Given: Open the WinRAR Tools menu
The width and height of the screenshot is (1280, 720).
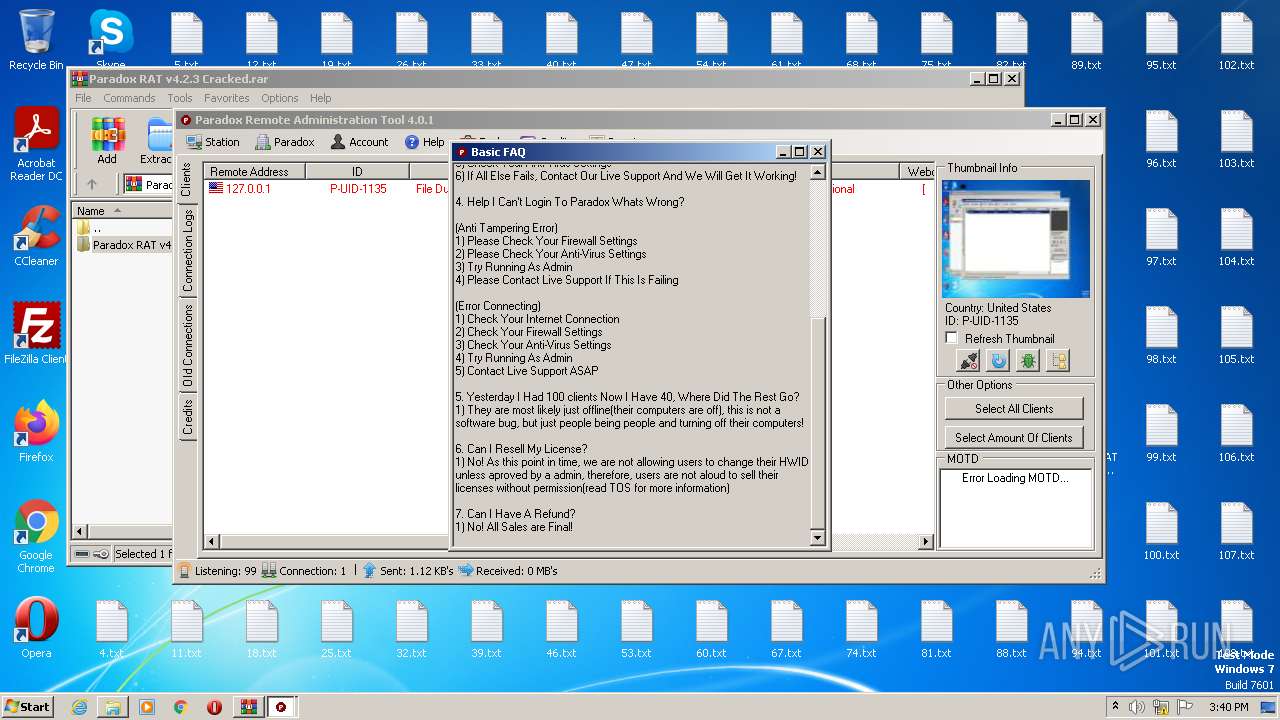Looking at the screenshot, I should [180, 98].
